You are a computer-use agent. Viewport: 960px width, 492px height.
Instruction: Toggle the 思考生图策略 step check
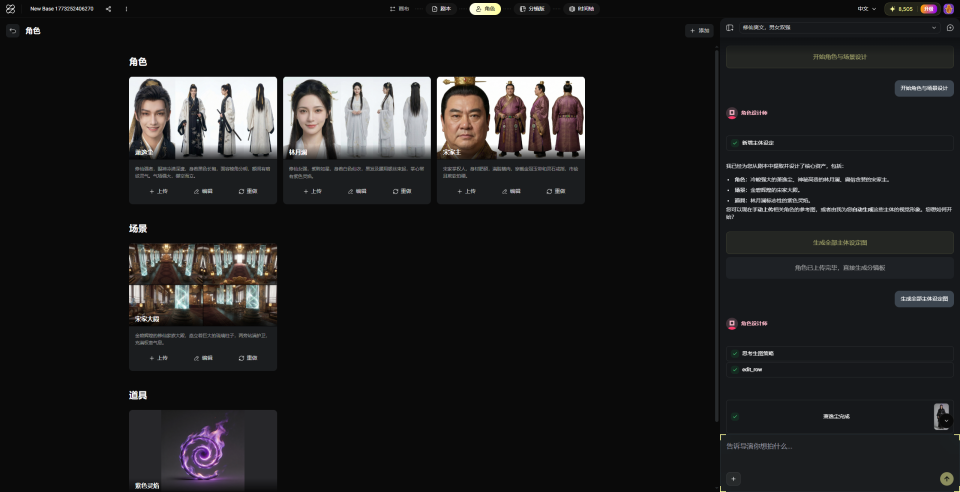(735, 353)
